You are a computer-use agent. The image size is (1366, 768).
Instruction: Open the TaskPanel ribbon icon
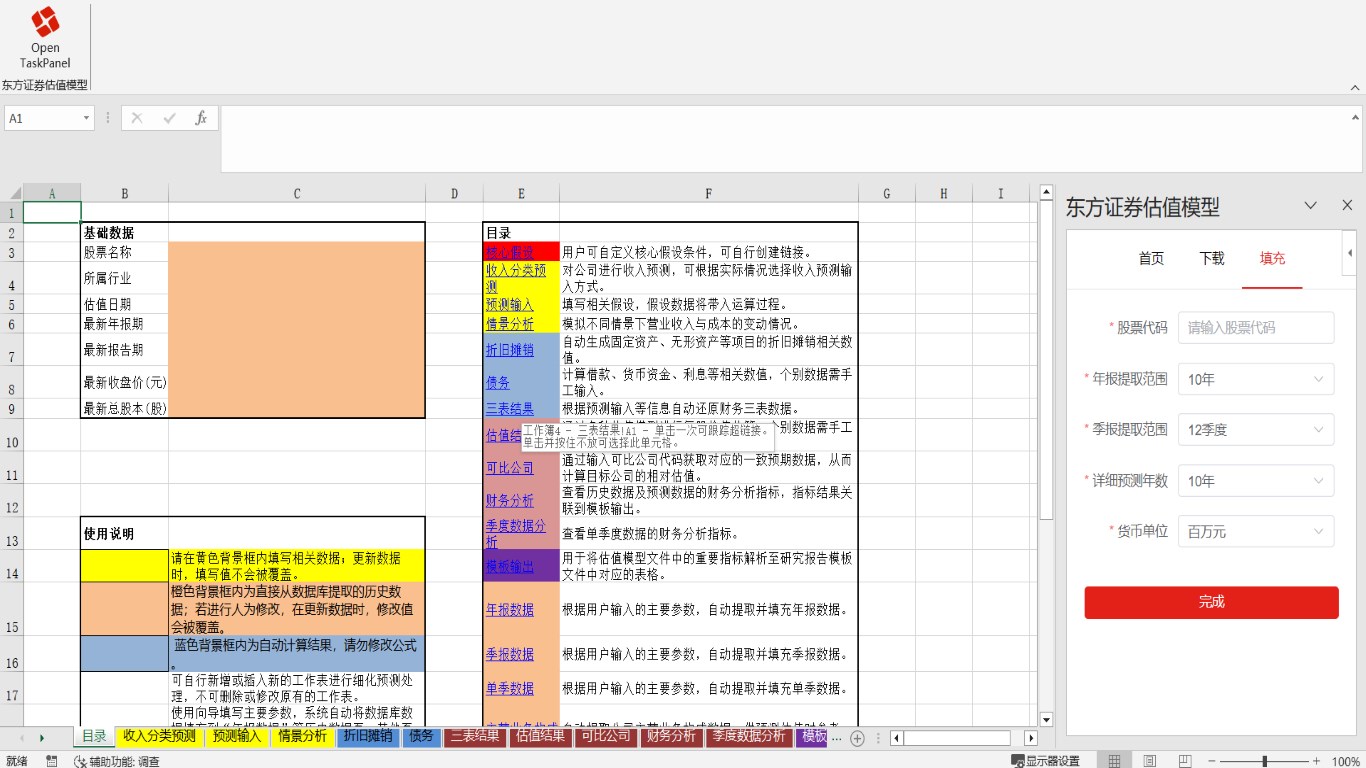[x=45, y=37]
